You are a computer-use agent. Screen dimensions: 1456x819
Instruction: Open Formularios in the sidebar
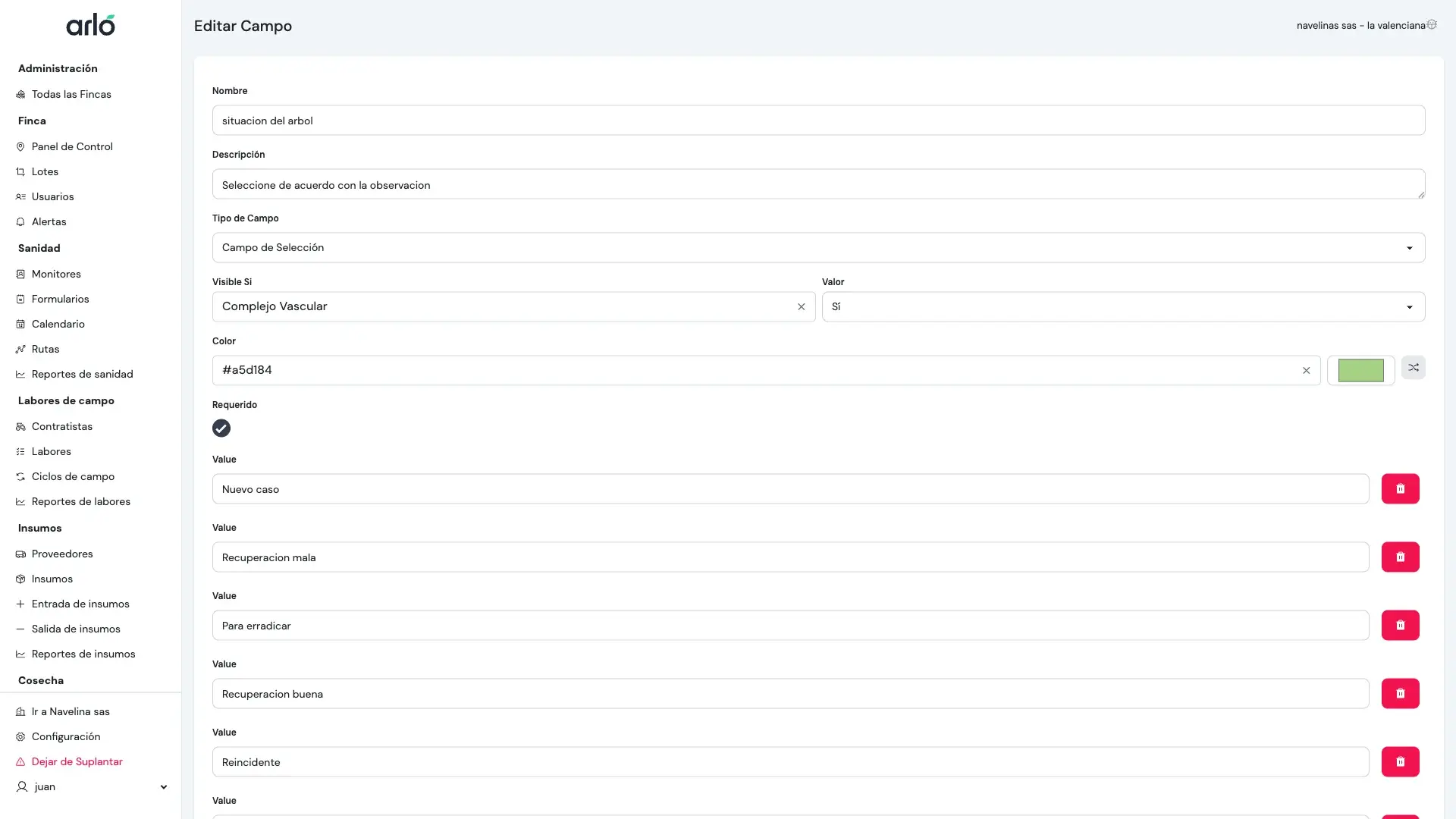coord(61,299)
